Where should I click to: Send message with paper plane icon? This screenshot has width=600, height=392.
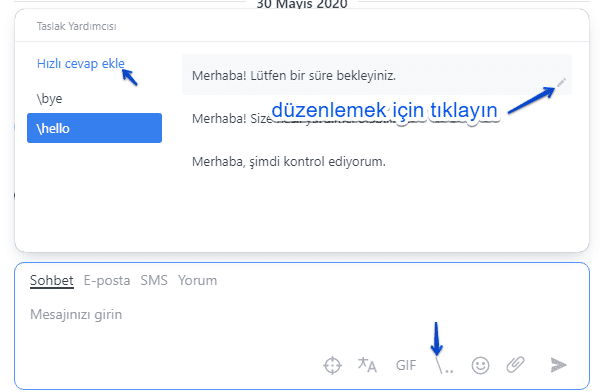tap(558, 365)
